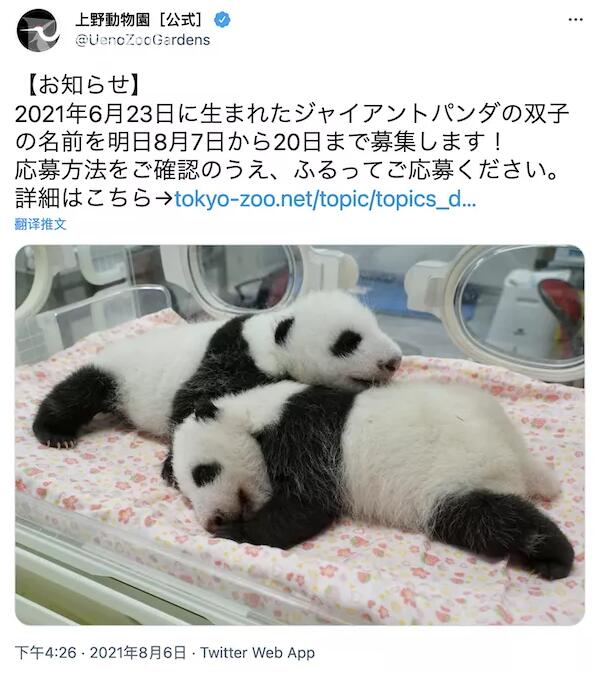Click the 応募方法をご確認 text line
This screenshot has height=675, width=597.
[287, 170]
